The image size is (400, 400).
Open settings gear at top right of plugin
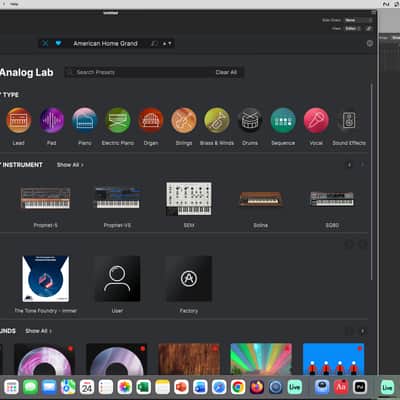[370, 43]
